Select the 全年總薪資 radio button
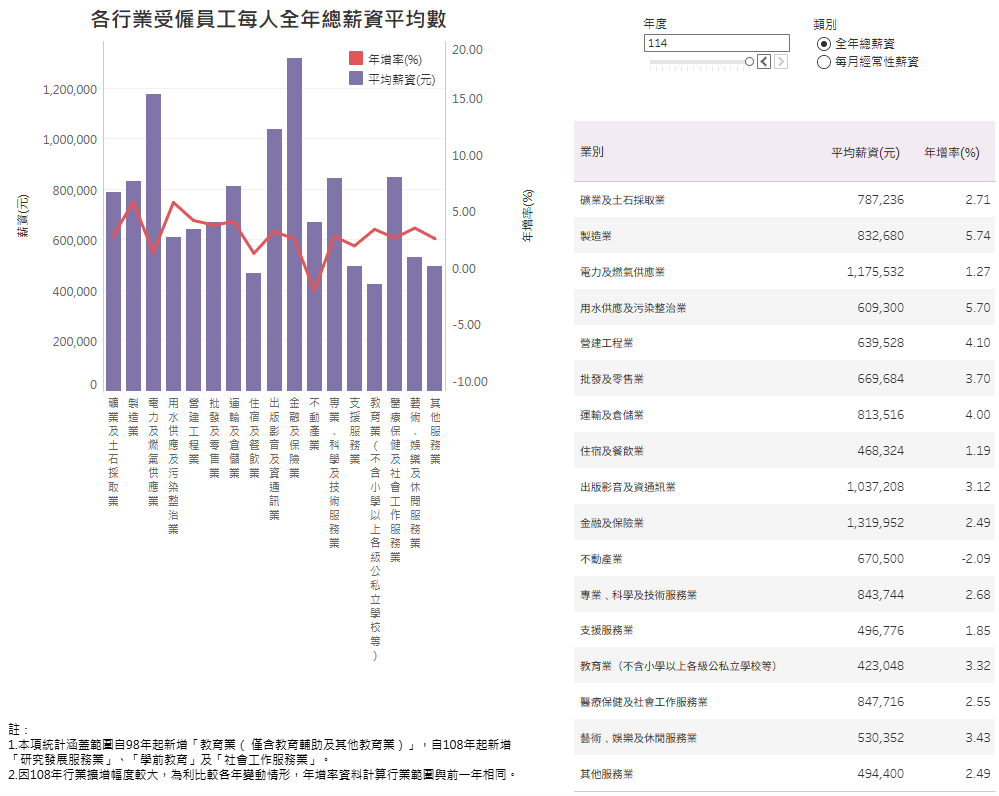Screen dimensions: 999x796 [x=824, y=44]
